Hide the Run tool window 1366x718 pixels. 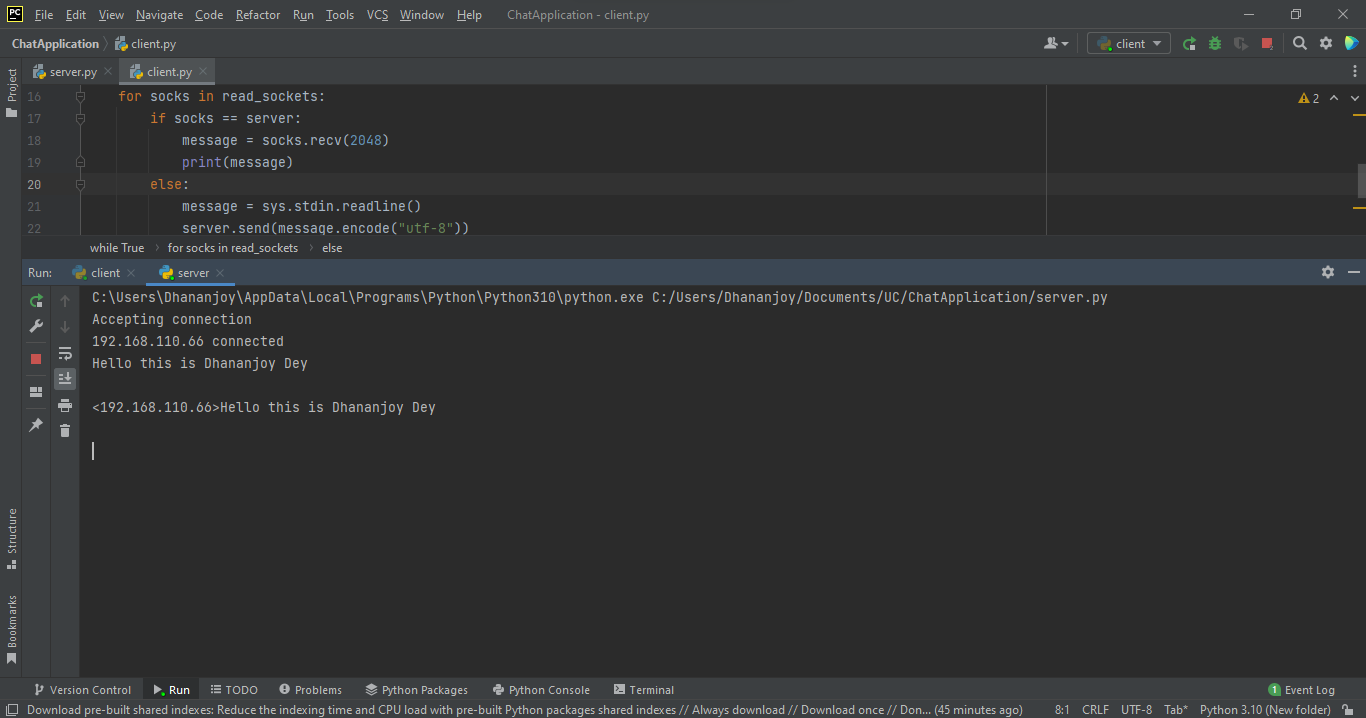(x=1354, y=272)
